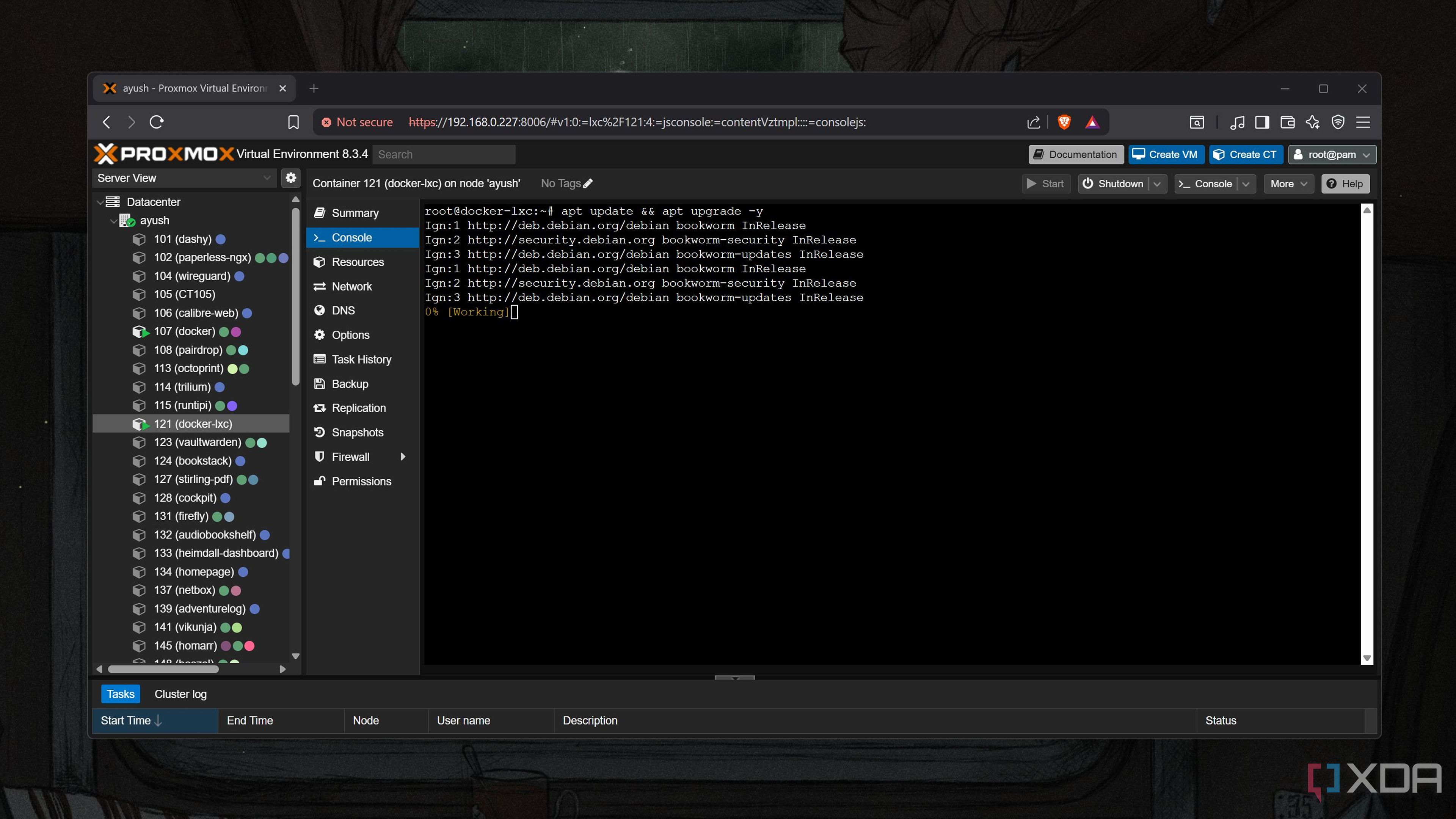Click the Help button
1456x819 pixels.
coord(1345,184)
